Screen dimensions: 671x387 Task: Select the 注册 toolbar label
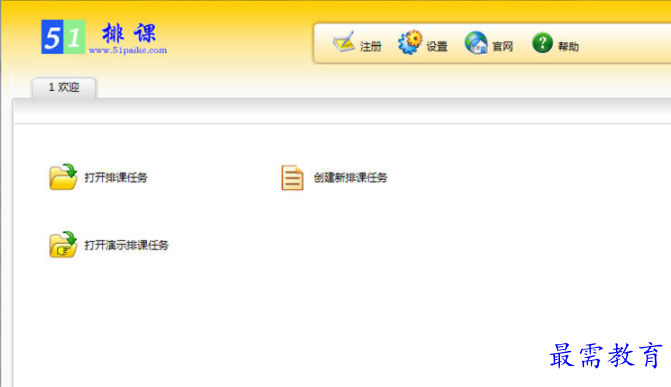coord(371,46)
